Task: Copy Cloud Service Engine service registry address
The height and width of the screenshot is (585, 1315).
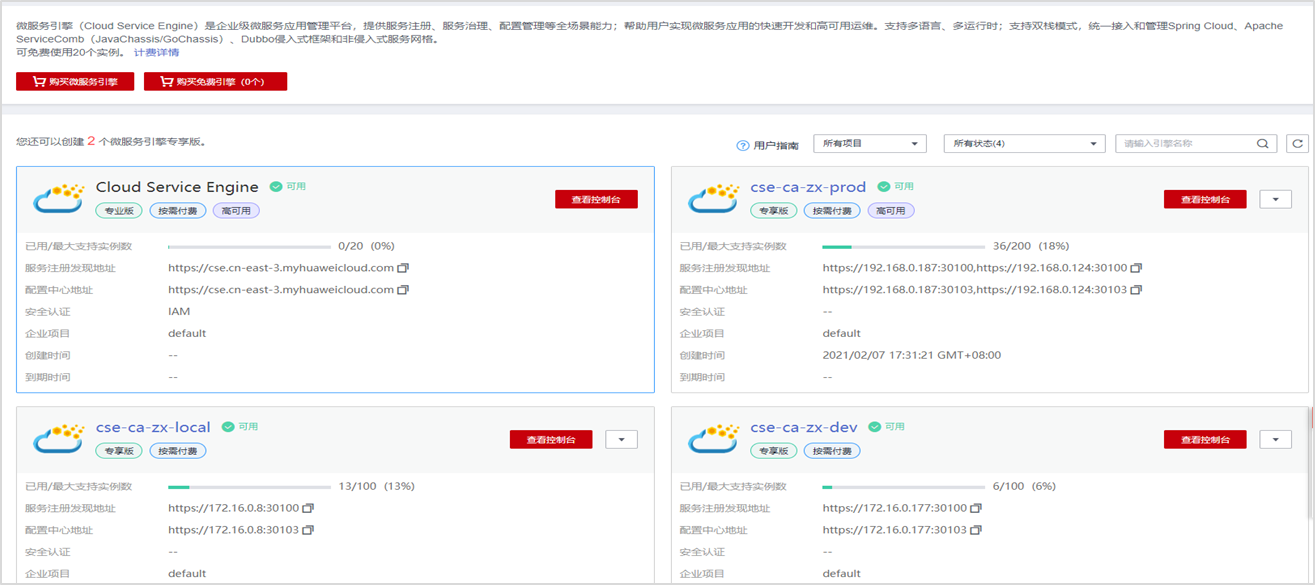Action: click(x=403, y=268)
